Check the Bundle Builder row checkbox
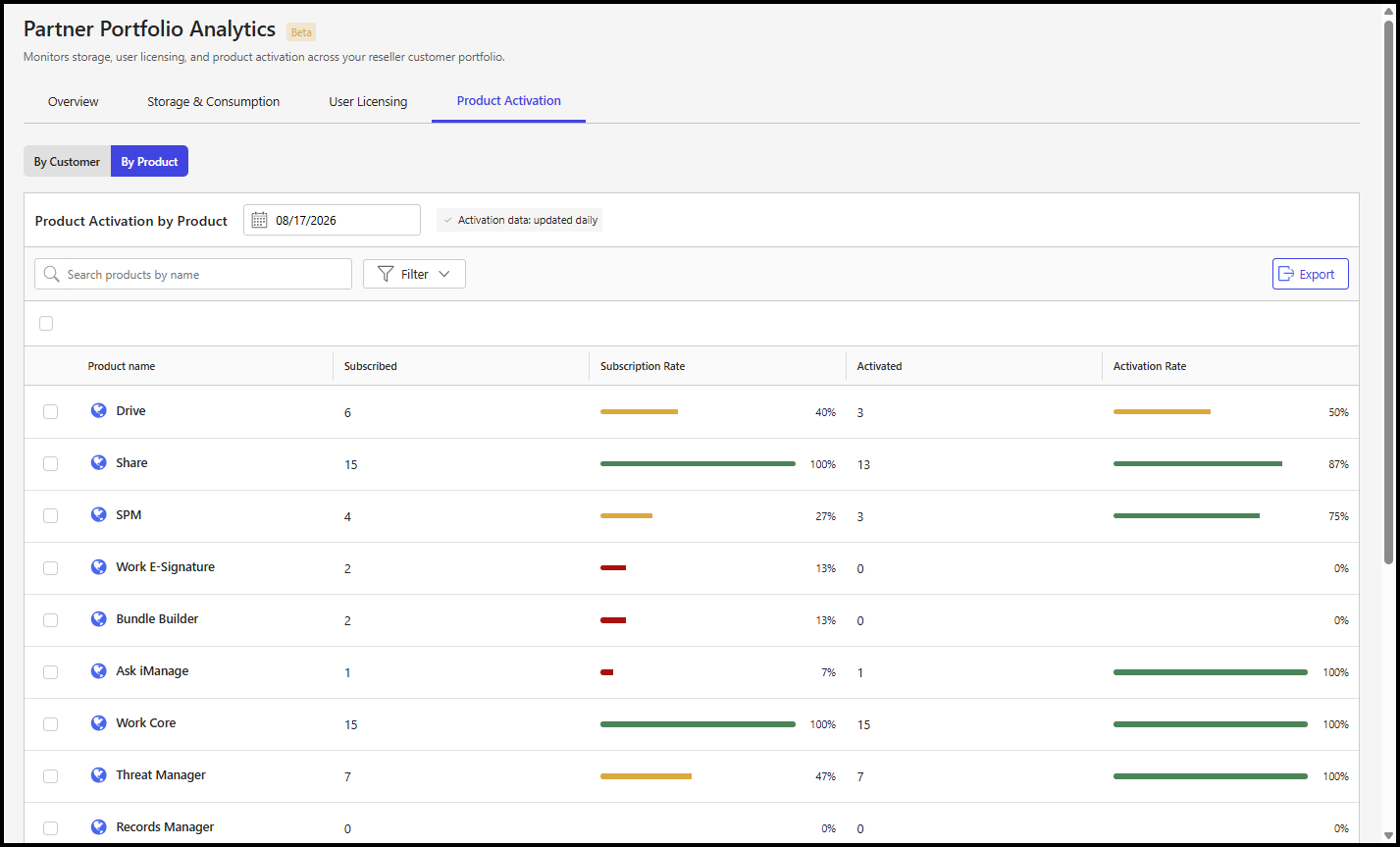 (x=50, y=619)
